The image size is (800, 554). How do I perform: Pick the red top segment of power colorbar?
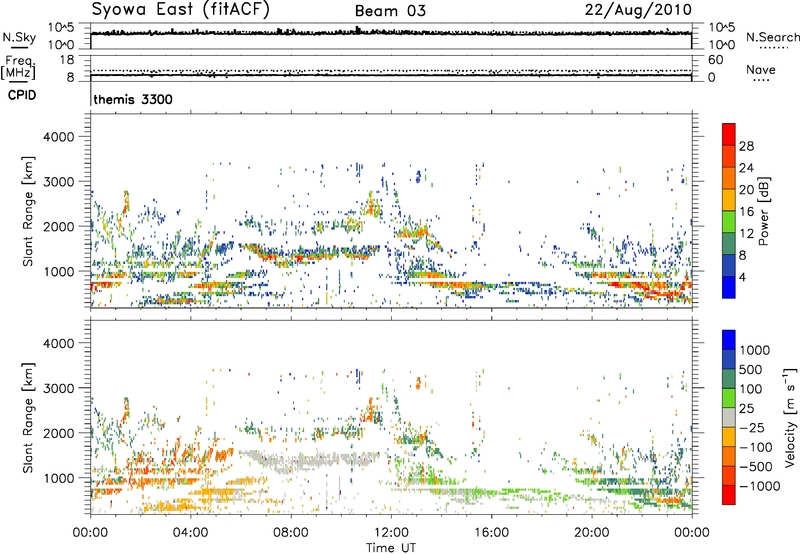(x=729, y=134)
